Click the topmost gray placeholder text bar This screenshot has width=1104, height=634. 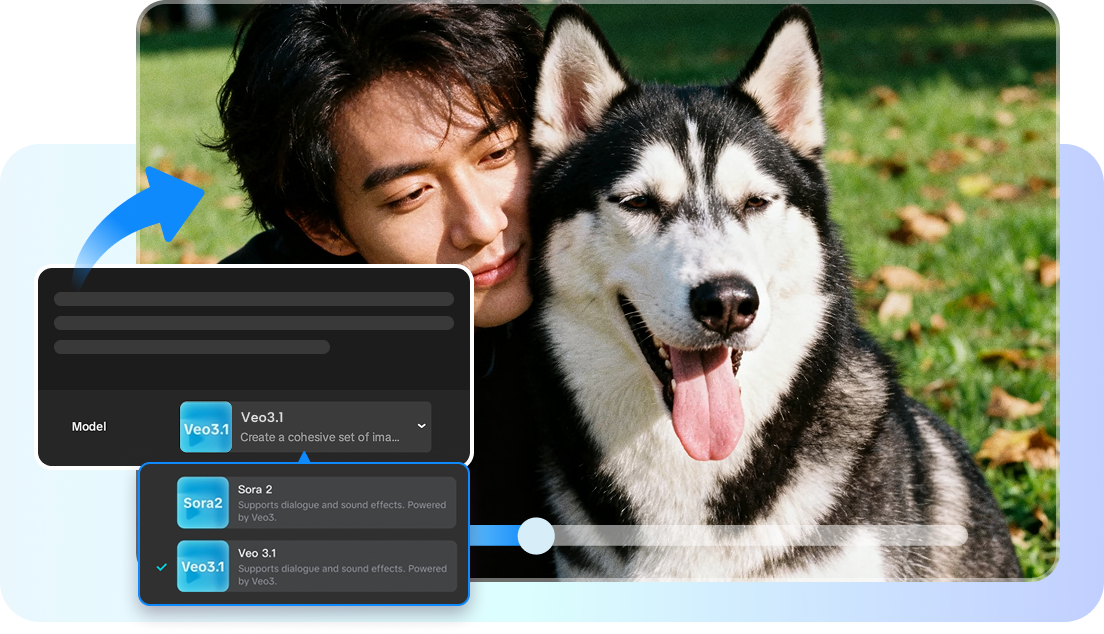point(253,299)
